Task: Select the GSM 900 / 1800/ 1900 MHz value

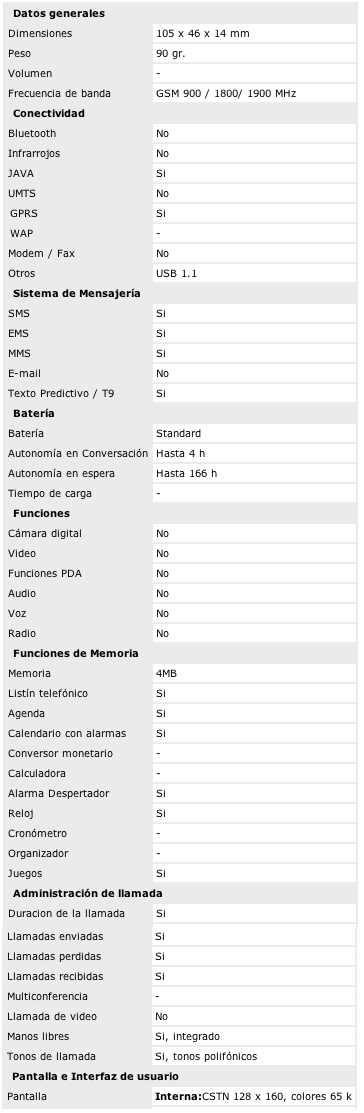Action: (226, 94)
